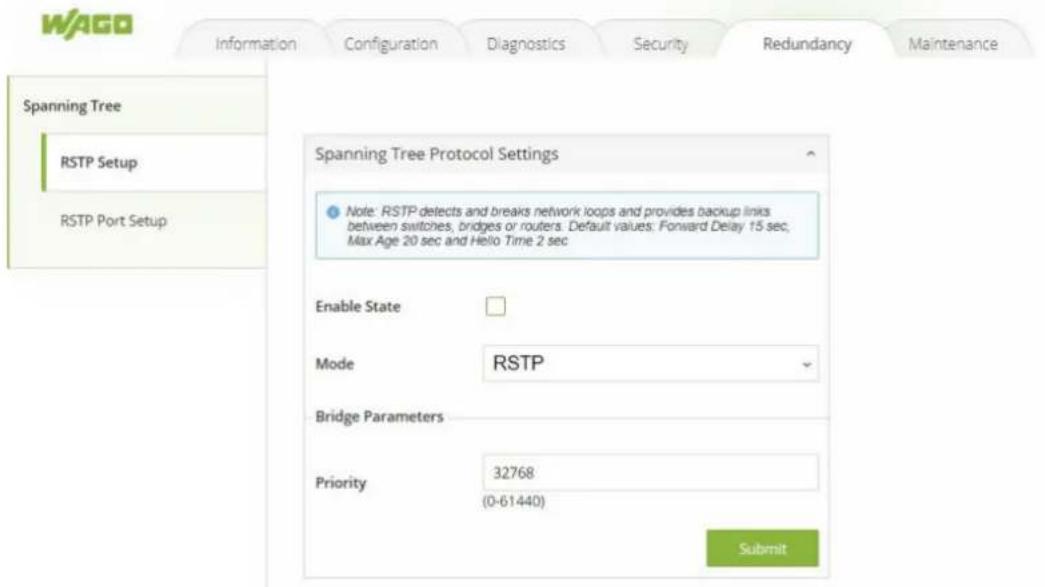The image size is (1045, 587).
Task: Open the Maintenance tab
Action: [x=953, y=44]
